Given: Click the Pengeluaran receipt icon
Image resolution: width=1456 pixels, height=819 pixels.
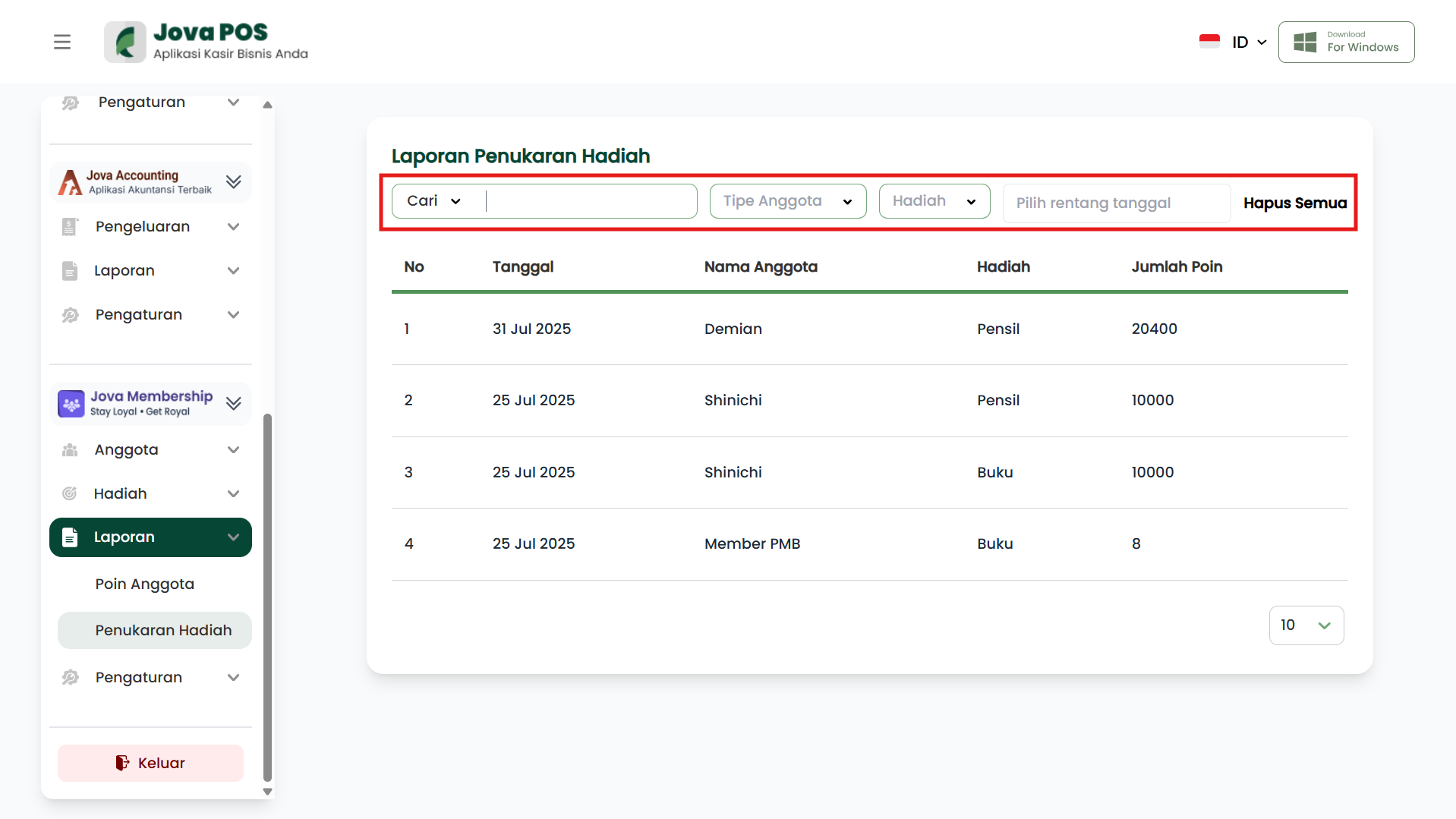Looking at the screenshot, I should (70, 227).
